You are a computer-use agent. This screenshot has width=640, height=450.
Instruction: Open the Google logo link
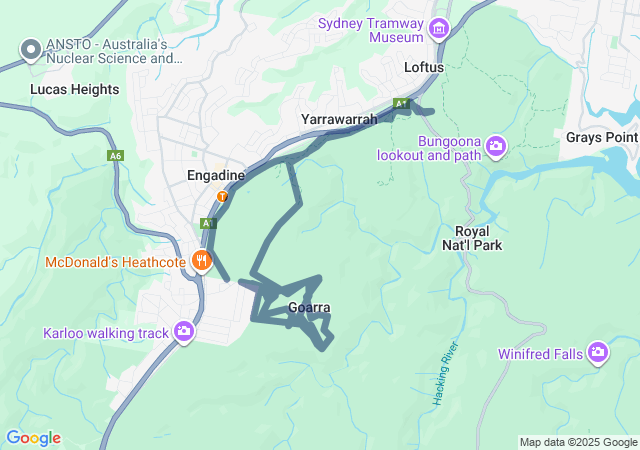click(x=33, y=438)
